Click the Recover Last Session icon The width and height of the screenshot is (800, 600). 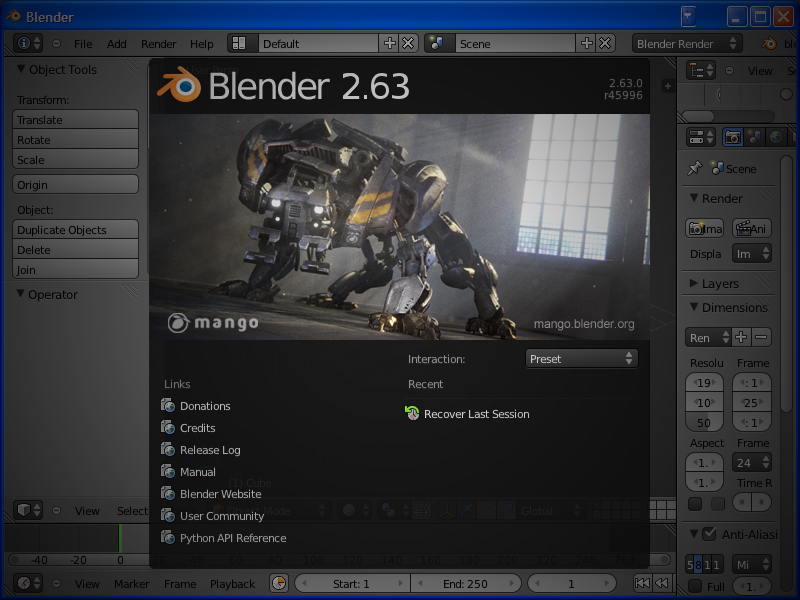pyautogui.click(x=412, y=413)
